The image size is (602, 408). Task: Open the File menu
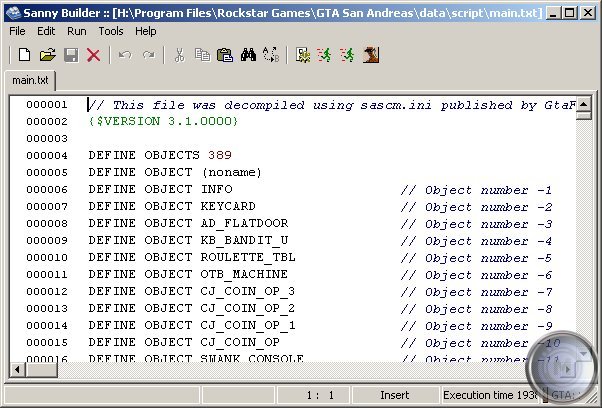17,31
